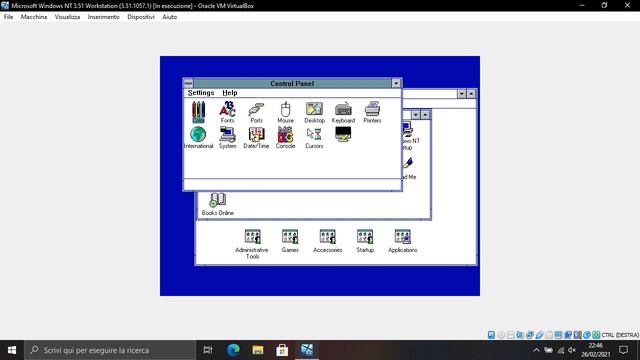
Task: Open the unlabeled black monitor applet icon
Action: [x=343, y=134]
